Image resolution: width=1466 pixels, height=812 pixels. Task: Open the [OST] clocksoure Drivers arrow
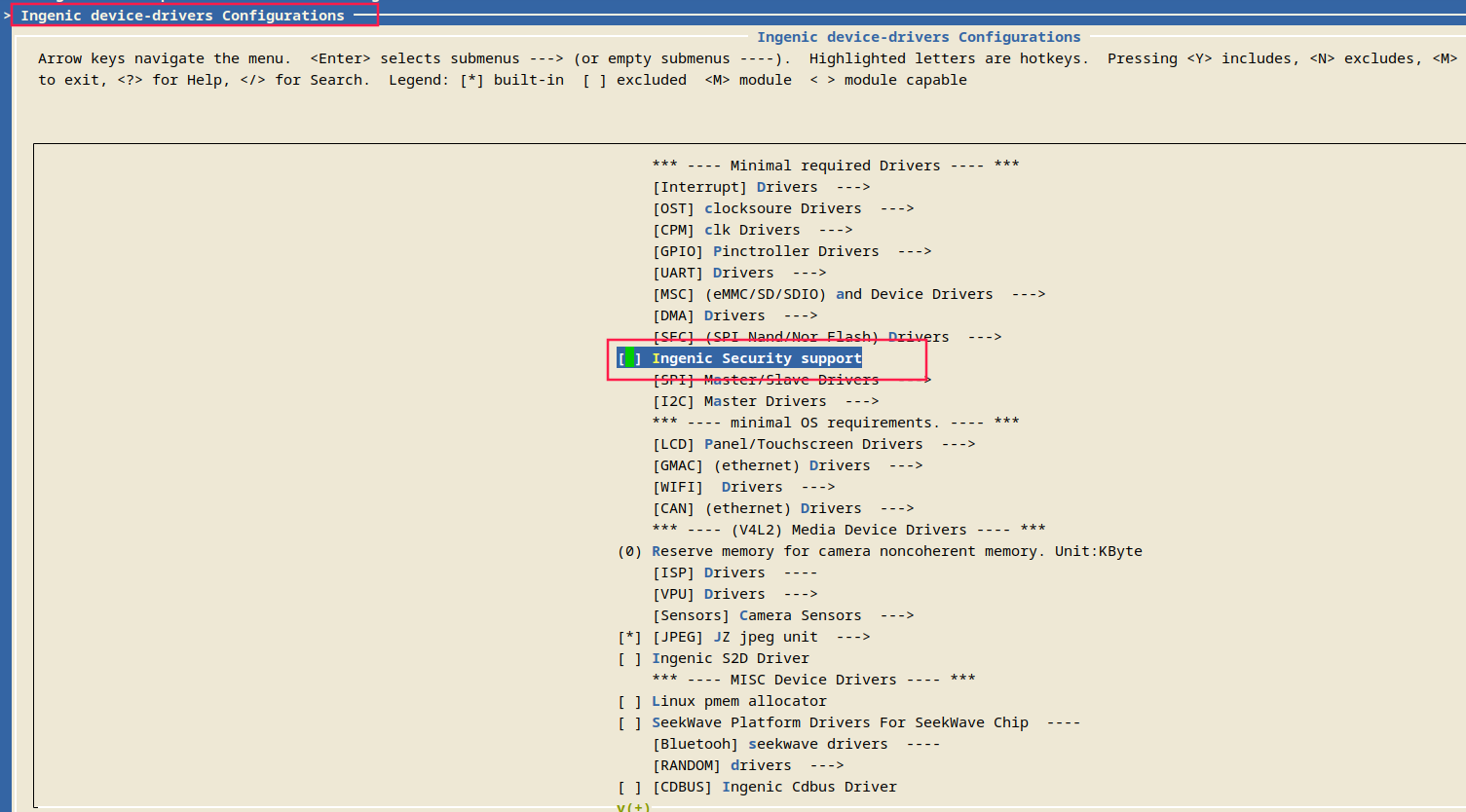[897, 208]
